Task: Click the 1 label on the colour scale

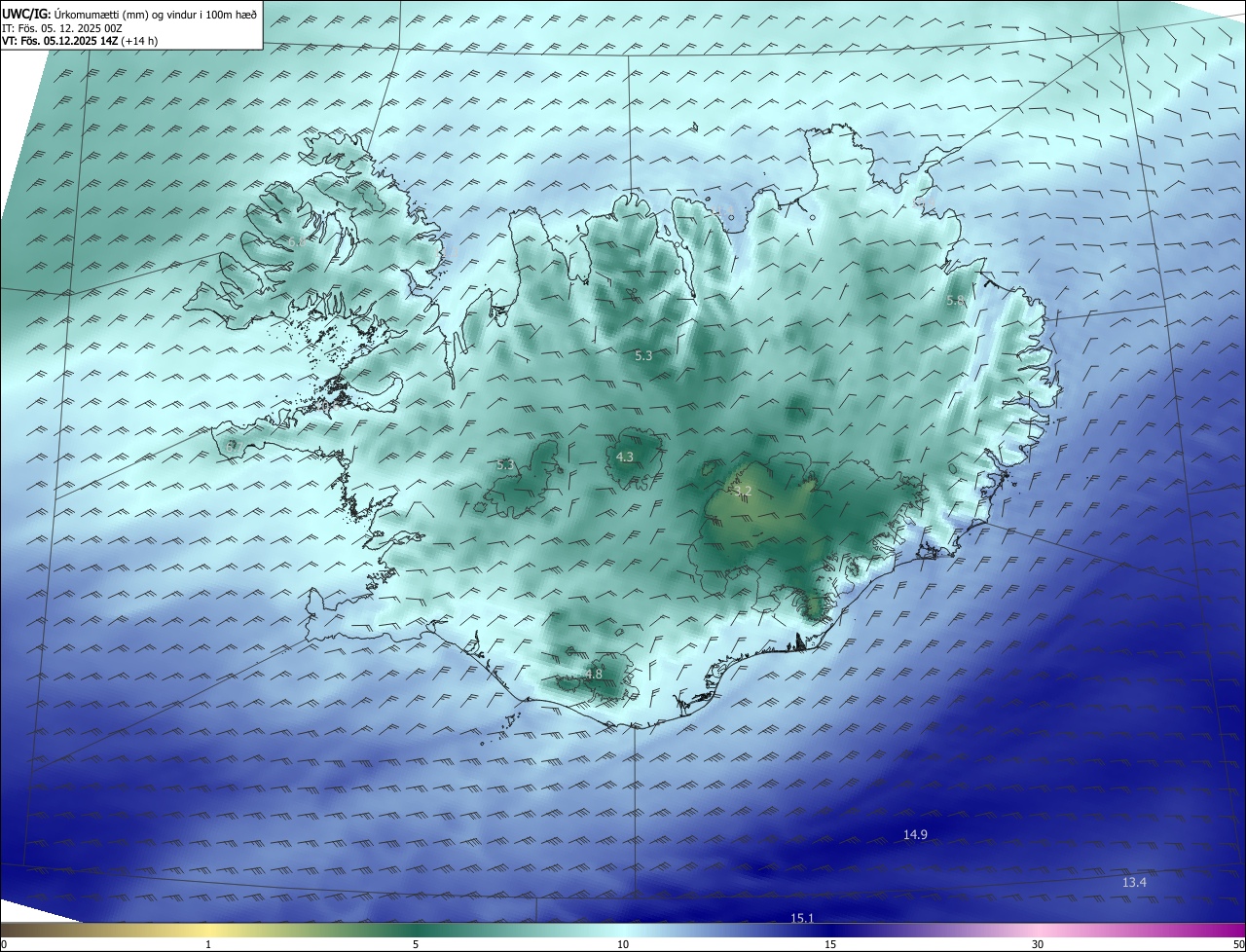Action: tap(208, 944)
